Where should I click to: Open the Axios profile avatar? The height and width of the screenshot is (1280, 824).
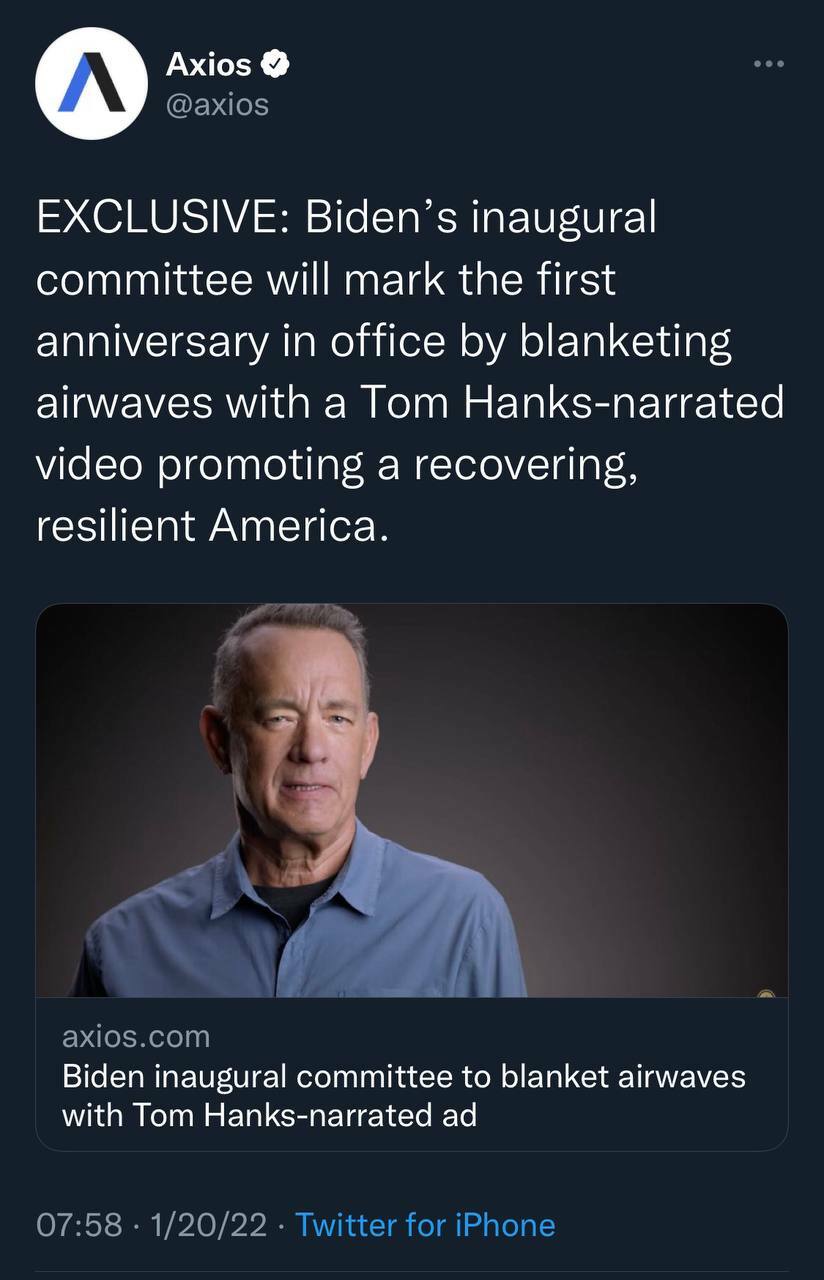point(92,83)
